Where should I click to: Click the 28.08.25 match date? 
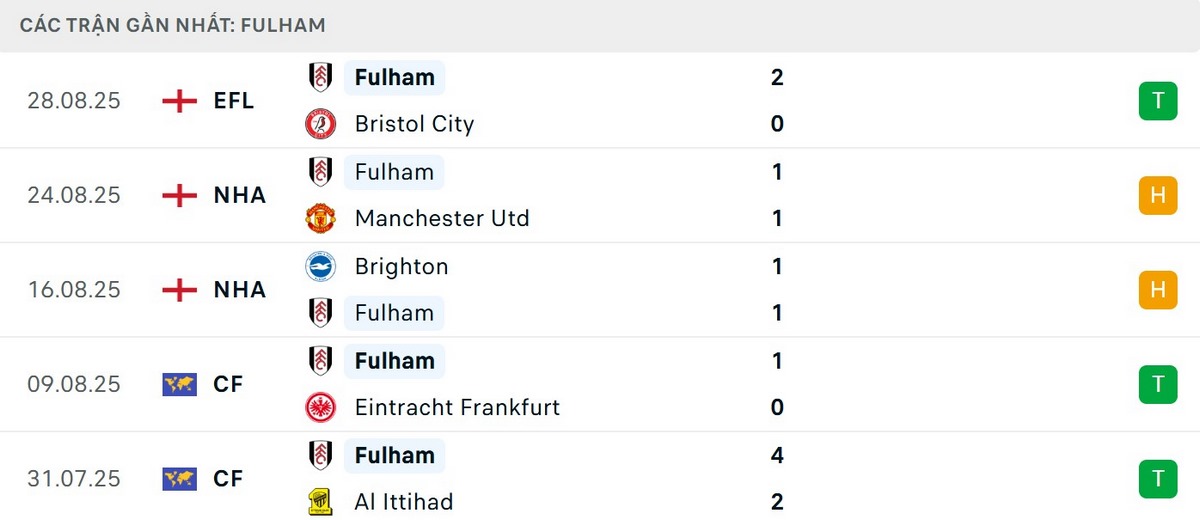pos(74,101)
